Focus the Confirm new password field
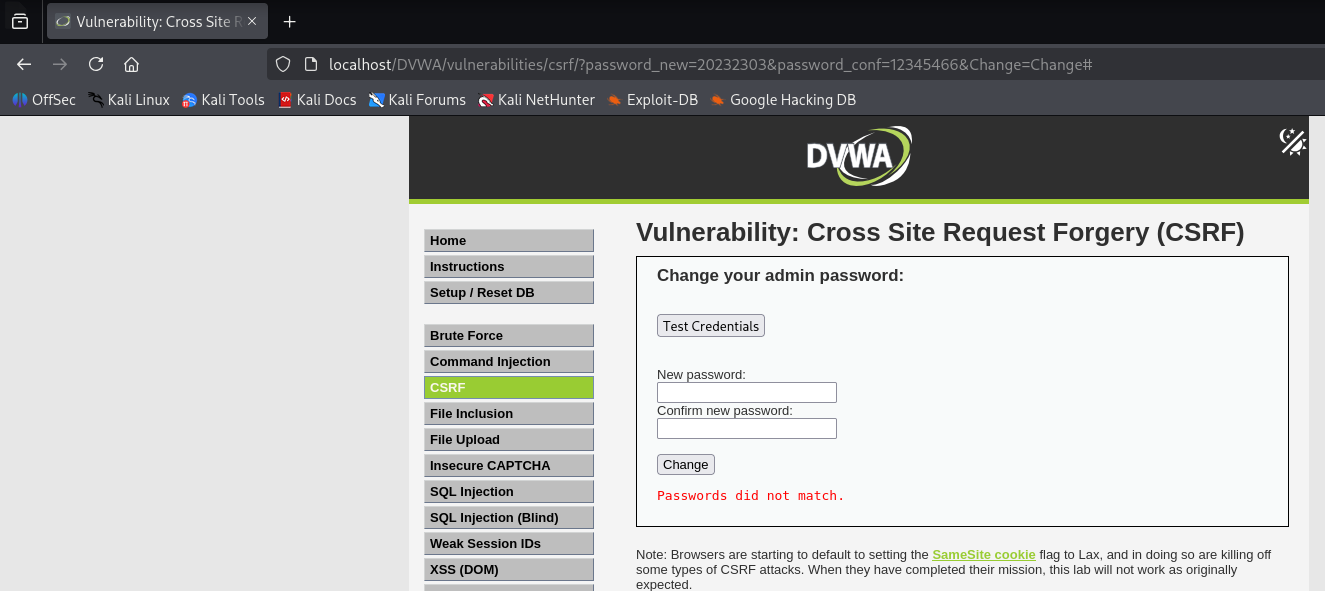Viewport: 1325px width, 591px height. [747, 429]
